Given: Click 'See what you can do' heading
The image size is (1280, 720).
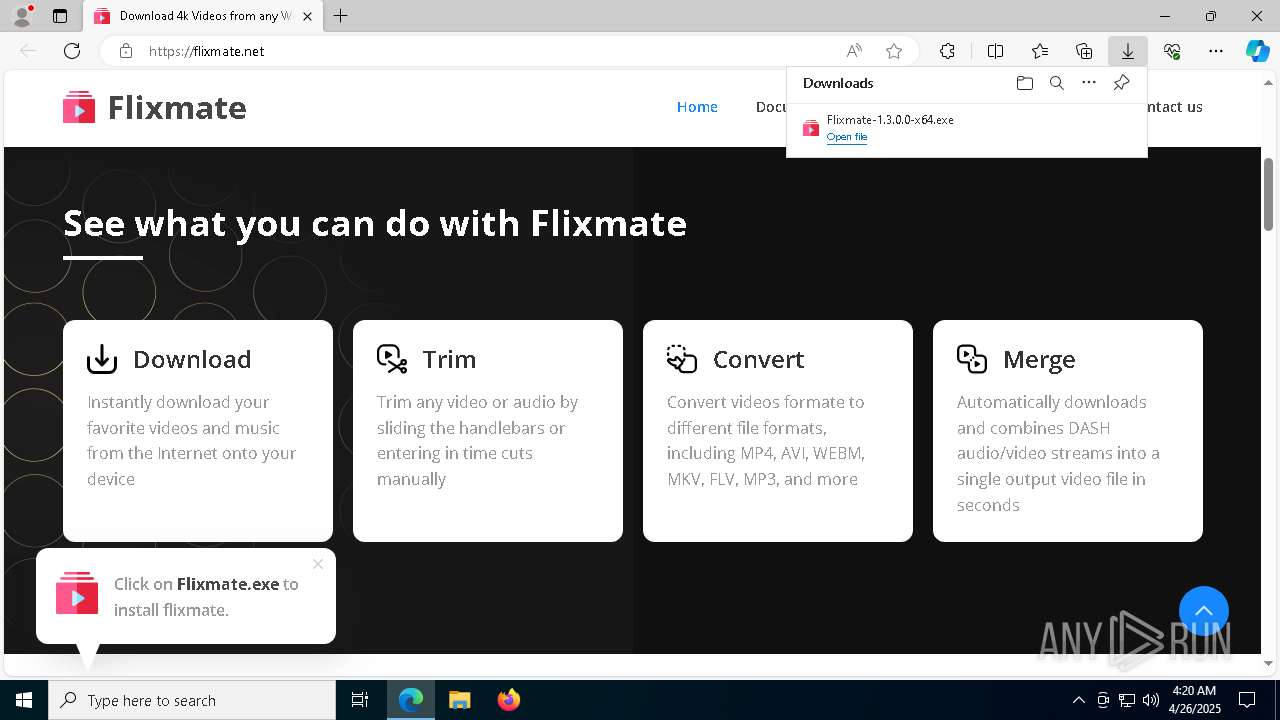Looking at the screenshot, I should (375, 223).
